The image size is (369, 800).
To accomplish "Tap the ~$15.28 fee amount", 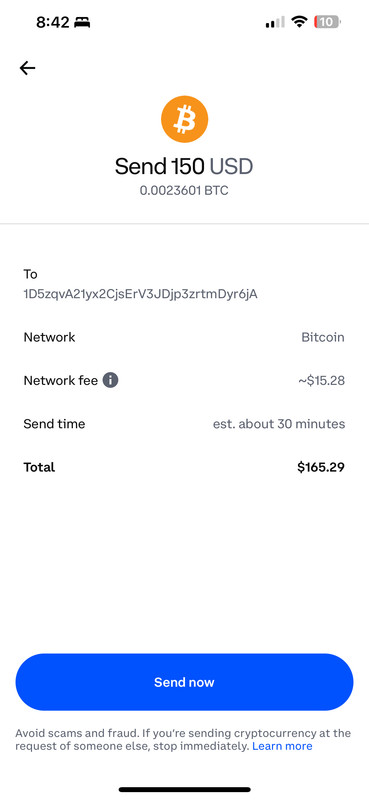I will tap(322, 381).
